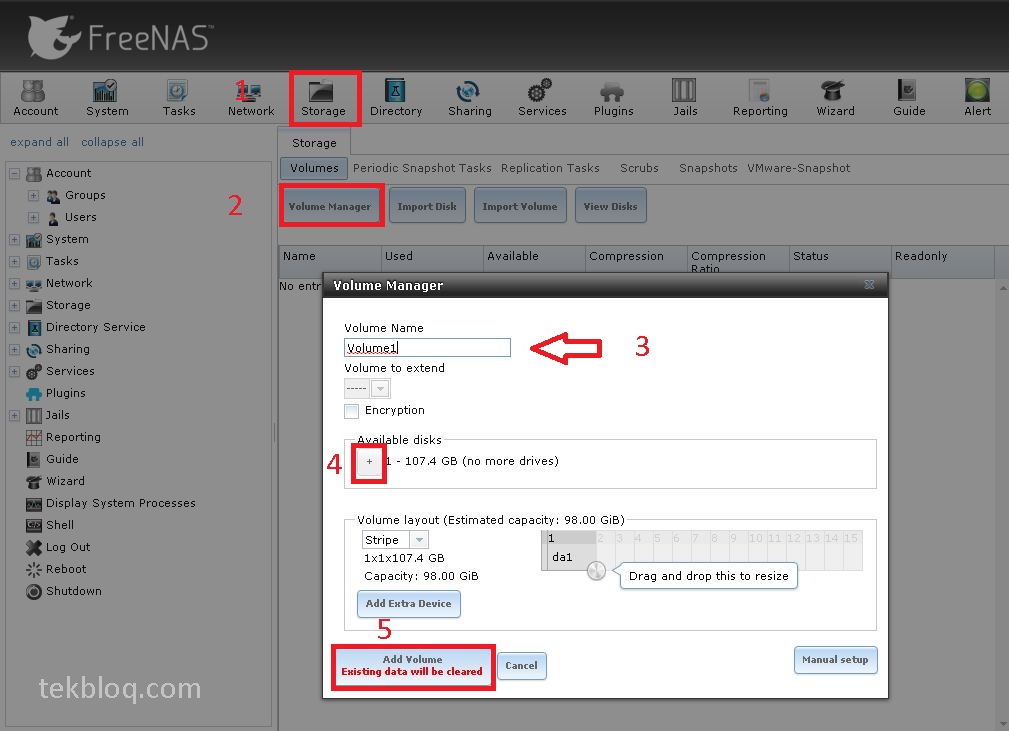Click Log Out in the sidebar
This screenshot has width=1009, height=731.
[x=68, y=547]
